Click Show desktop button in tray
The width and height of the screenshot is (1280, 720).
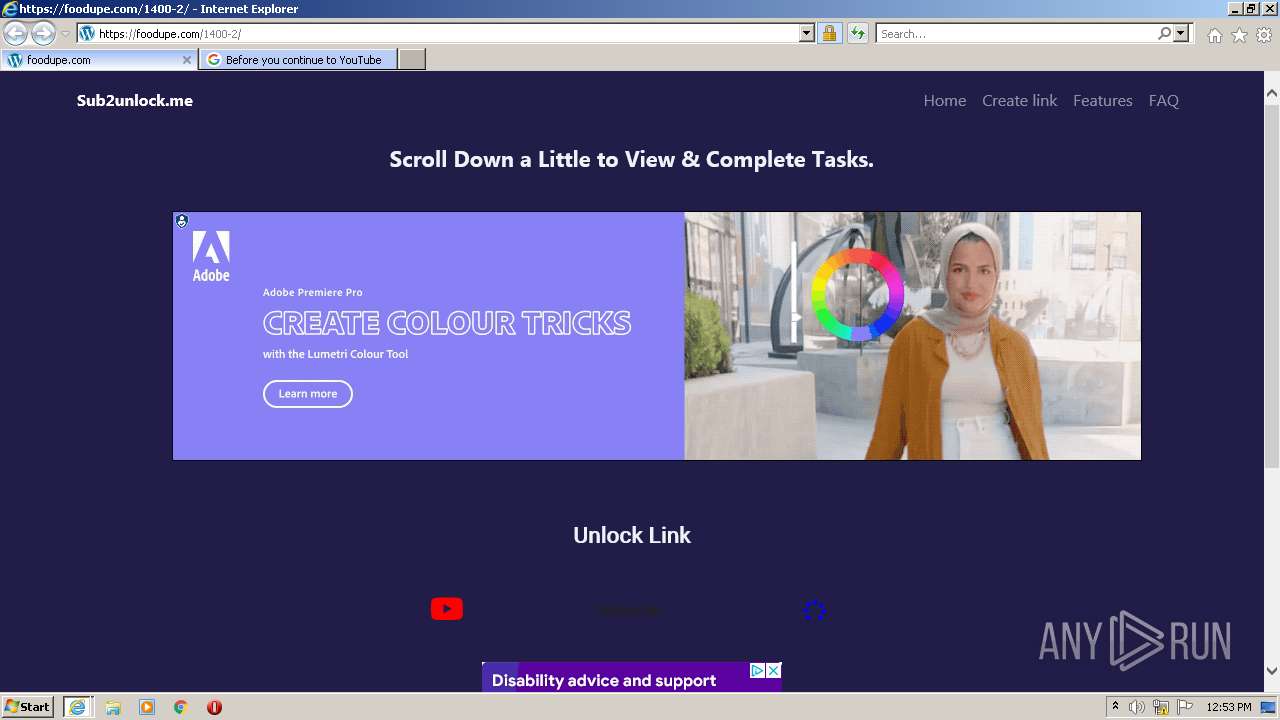1269,707
